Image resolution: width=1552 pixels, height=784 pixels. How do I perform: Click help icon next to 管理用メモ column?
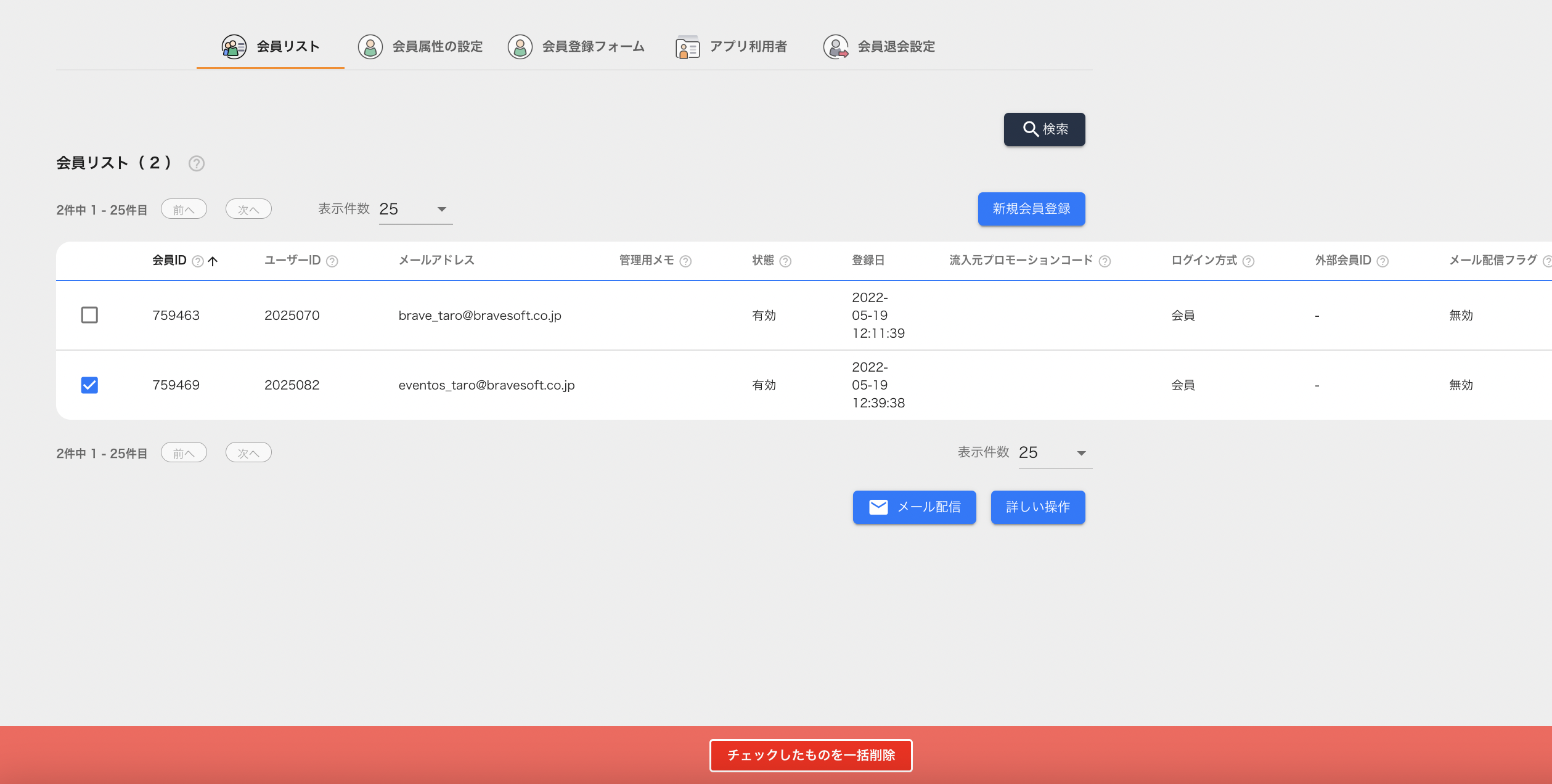685,261
